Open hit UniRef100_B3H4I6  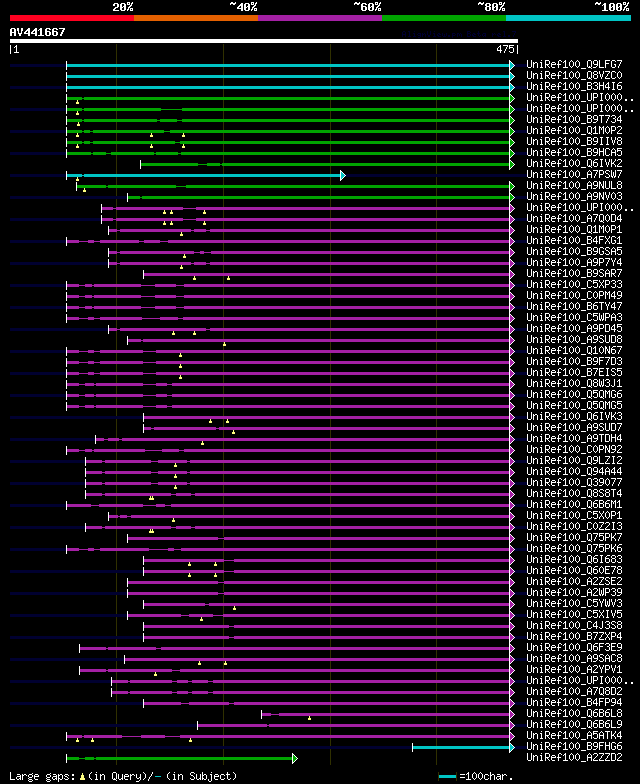click(x=574, y=86)
